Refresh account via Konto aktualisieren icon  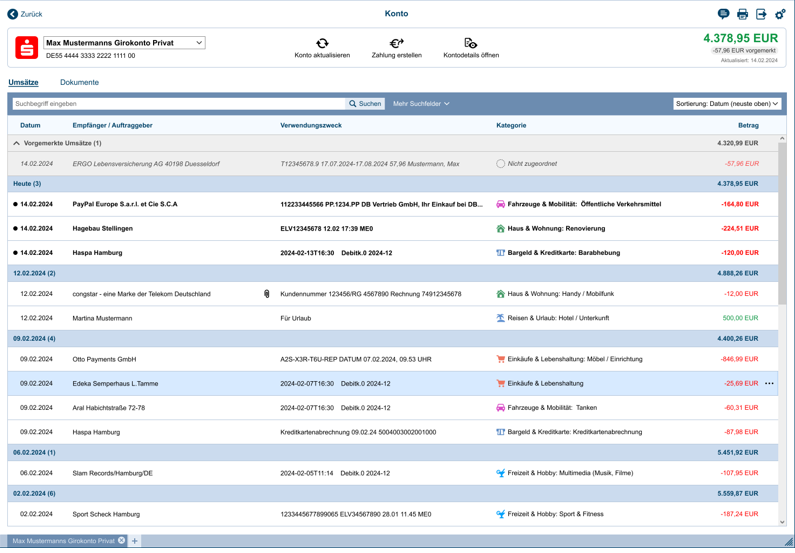point(322,43)
